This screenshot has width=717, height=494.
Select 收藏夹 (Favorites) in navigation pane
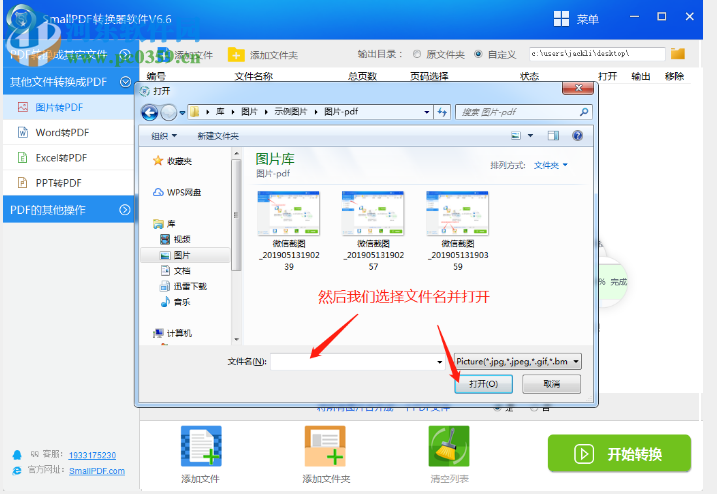tap(173, 161)
